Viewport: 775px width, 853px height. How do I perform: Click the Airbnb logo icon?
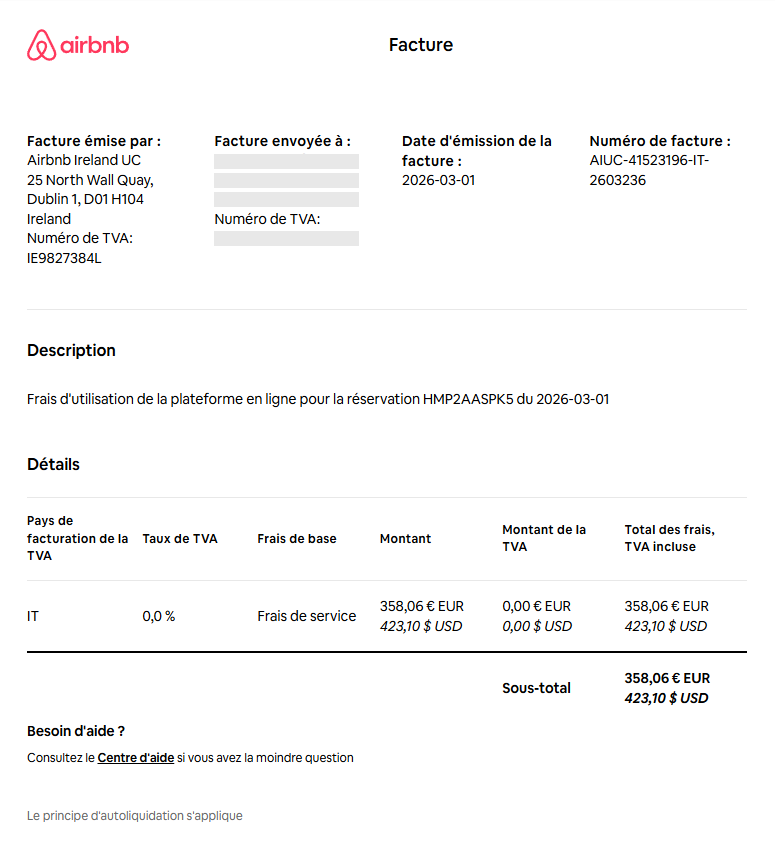41,45
